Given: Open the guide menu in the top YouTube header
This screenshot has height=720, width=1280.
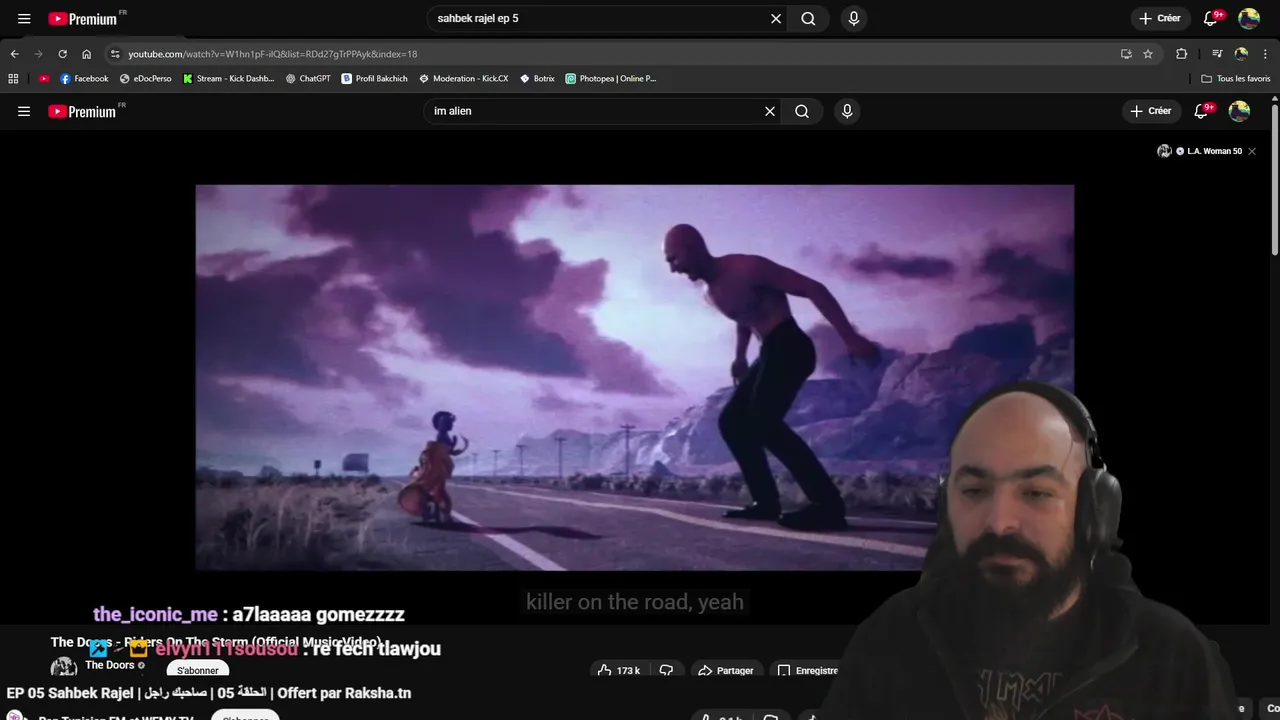Looking at the screenshot, I should click(24, 18).
